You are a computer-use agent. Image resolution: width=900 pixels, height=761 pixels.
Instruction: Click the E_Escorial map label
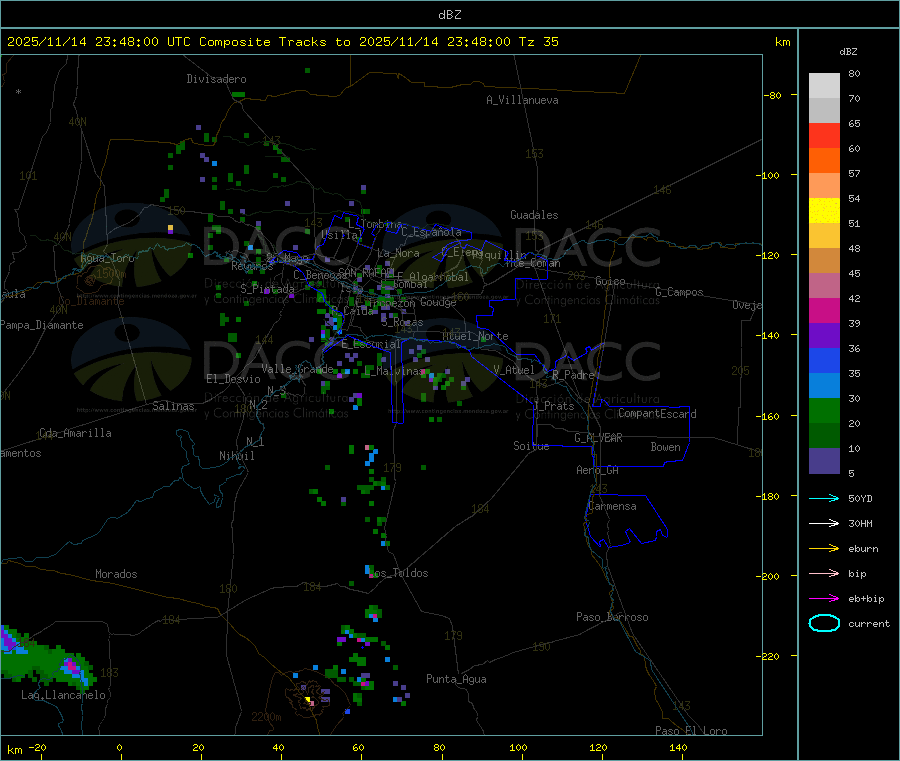[x=371, y=344]
